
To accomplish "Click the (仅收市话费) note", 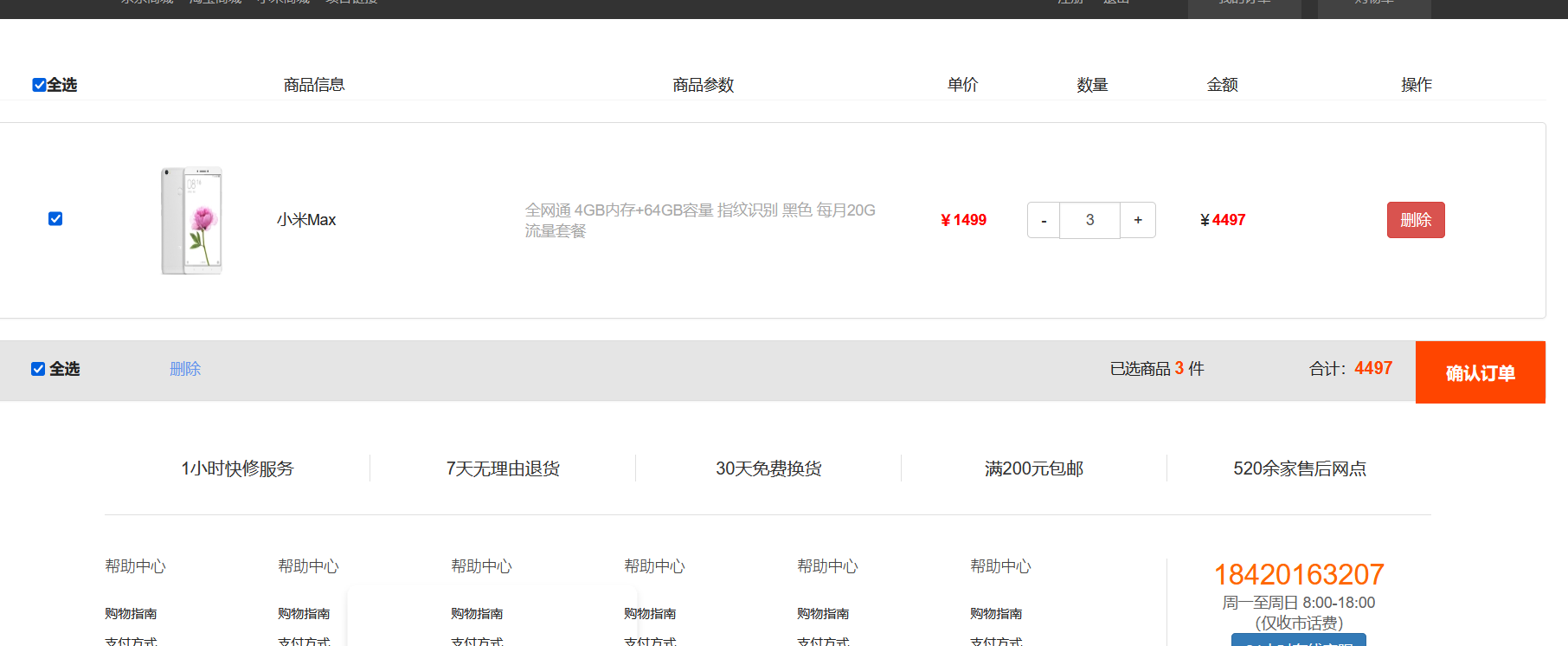I will pos(1299,623).
